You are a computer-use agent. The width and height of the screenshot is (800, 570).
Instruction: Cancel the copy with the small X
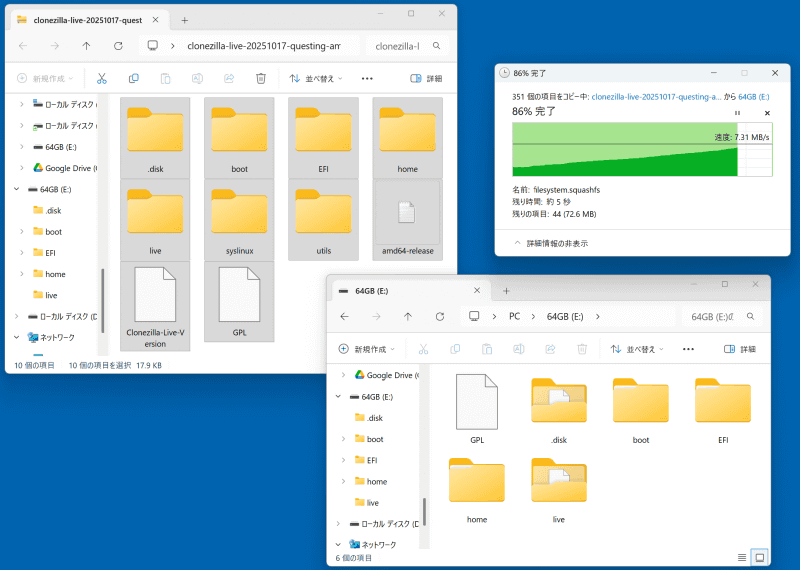click(767, 113)
